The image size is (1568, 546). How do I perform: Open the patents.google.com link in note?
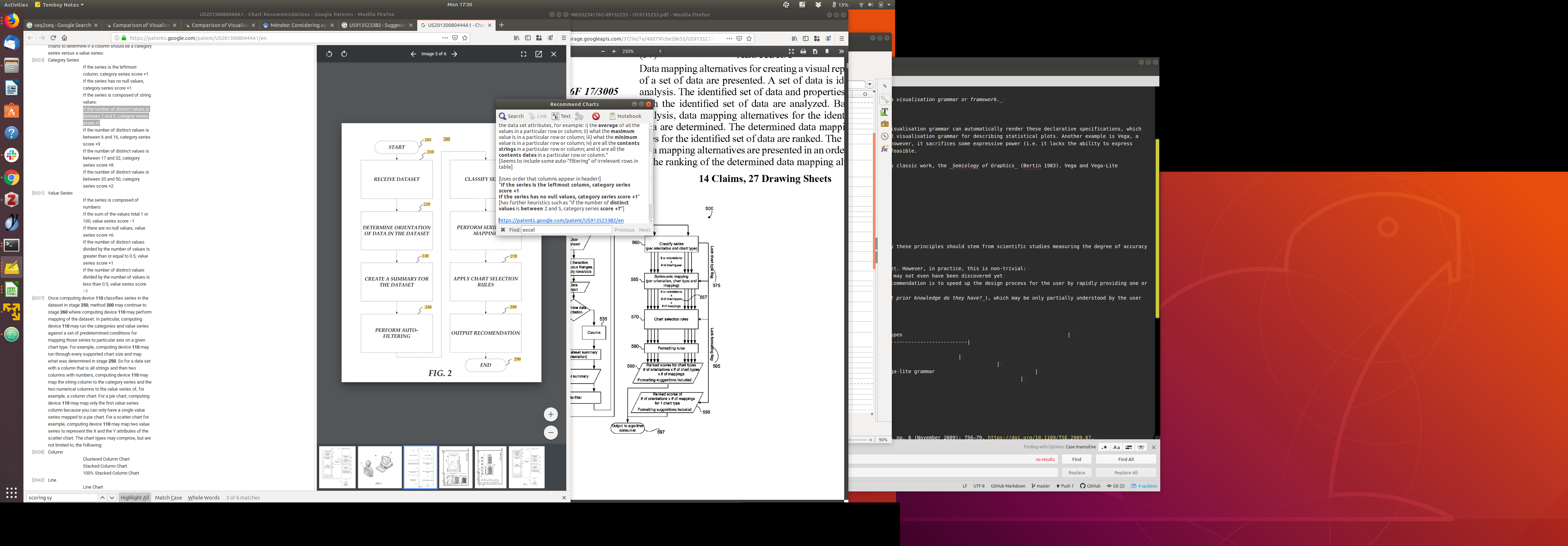561,220
